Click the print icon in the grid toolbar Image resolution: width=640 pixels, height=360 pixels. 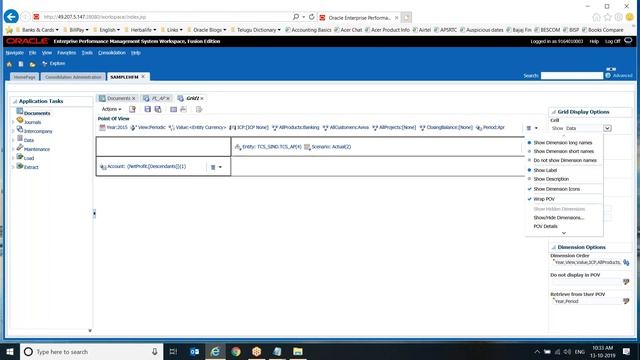[183, 109]
